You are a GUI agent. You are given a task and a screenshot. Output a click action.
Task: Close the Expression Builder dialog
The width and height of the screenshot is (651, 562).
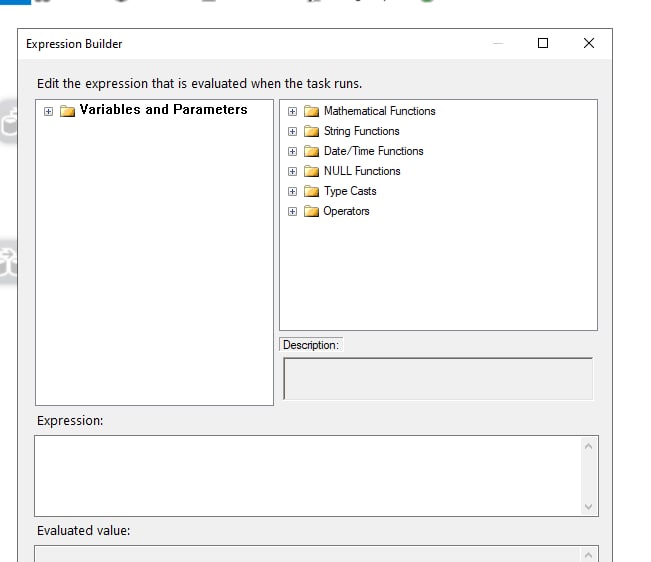589,43
